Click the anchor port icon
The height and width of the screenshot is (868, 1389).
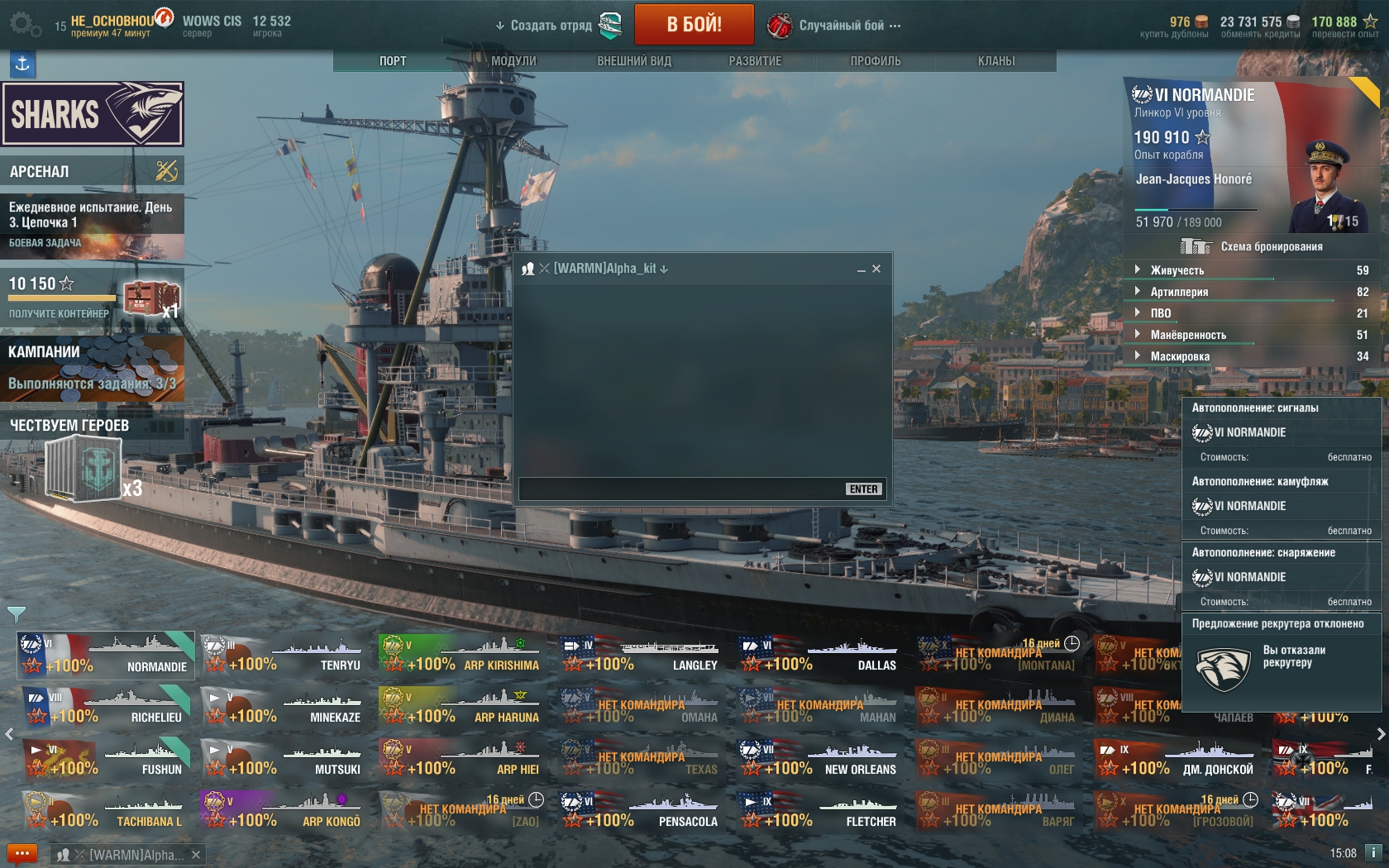[22, 64]
